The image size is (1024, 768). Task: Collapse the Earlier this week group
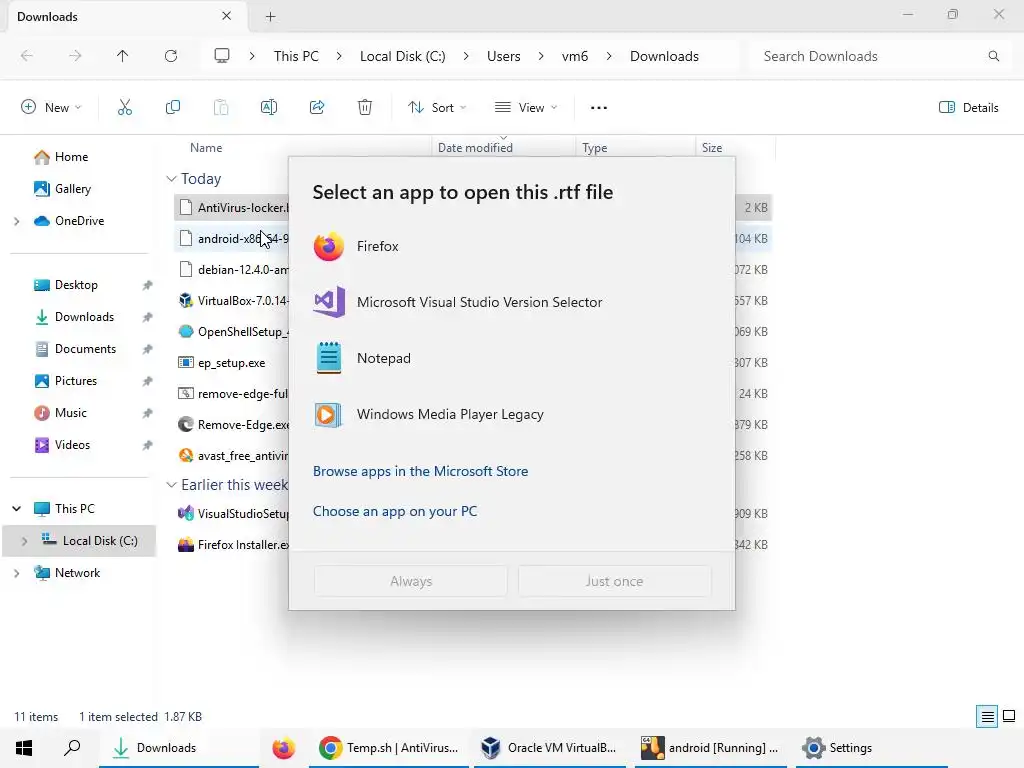[171, 485]
